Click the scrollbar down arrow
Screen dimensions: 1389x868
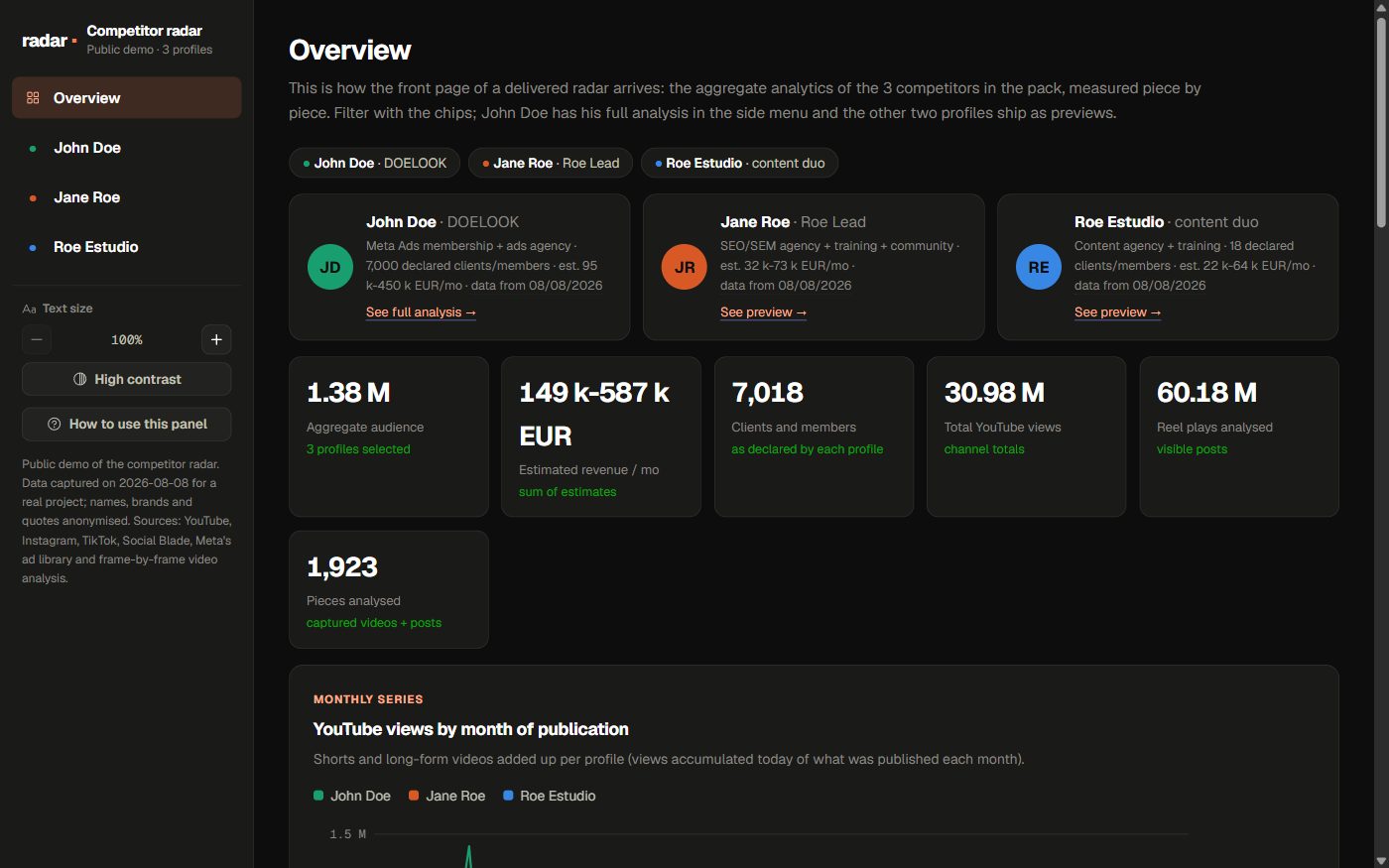click(1380, 860)
